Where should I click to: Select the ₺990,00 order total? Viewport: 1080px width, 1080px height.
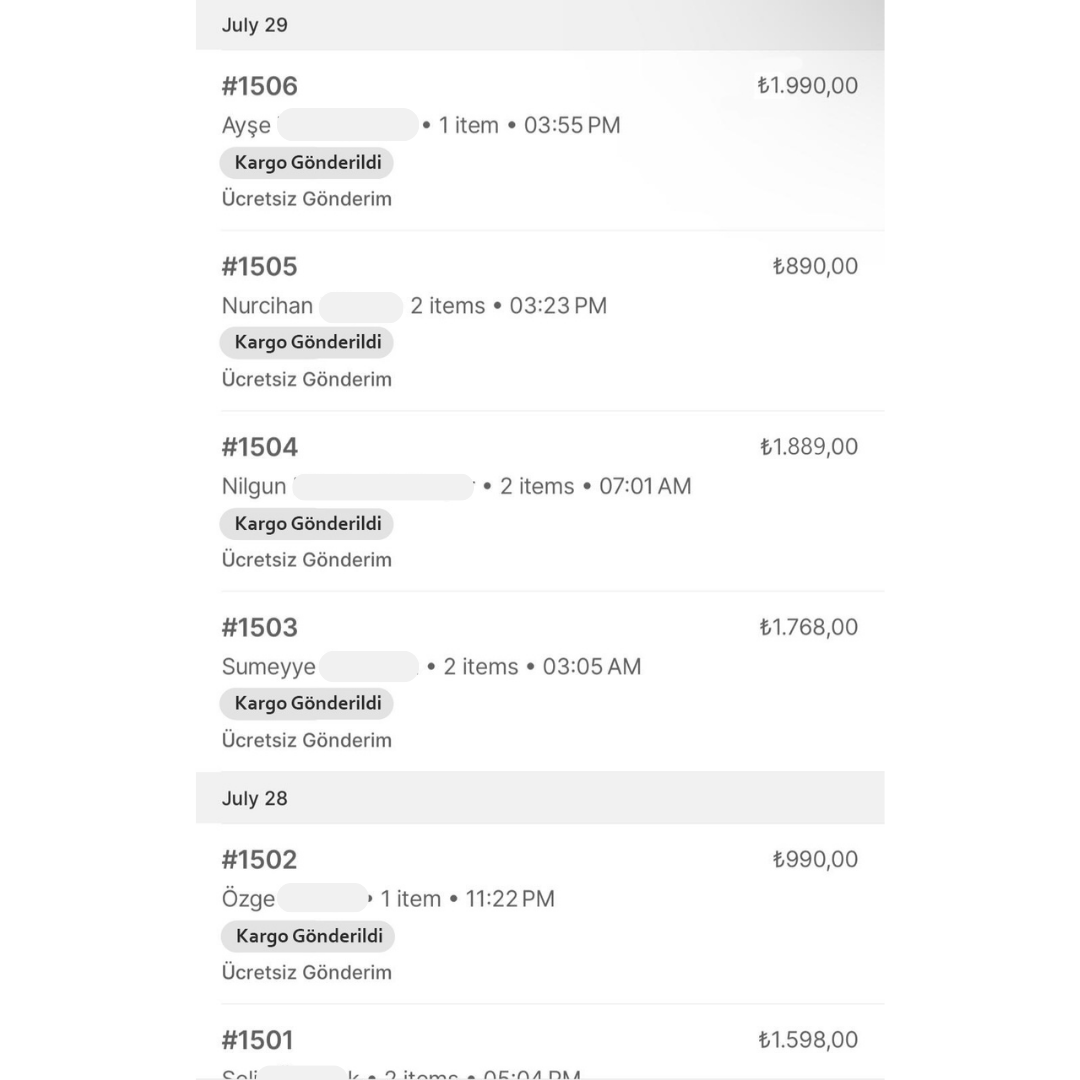point(815,859)
